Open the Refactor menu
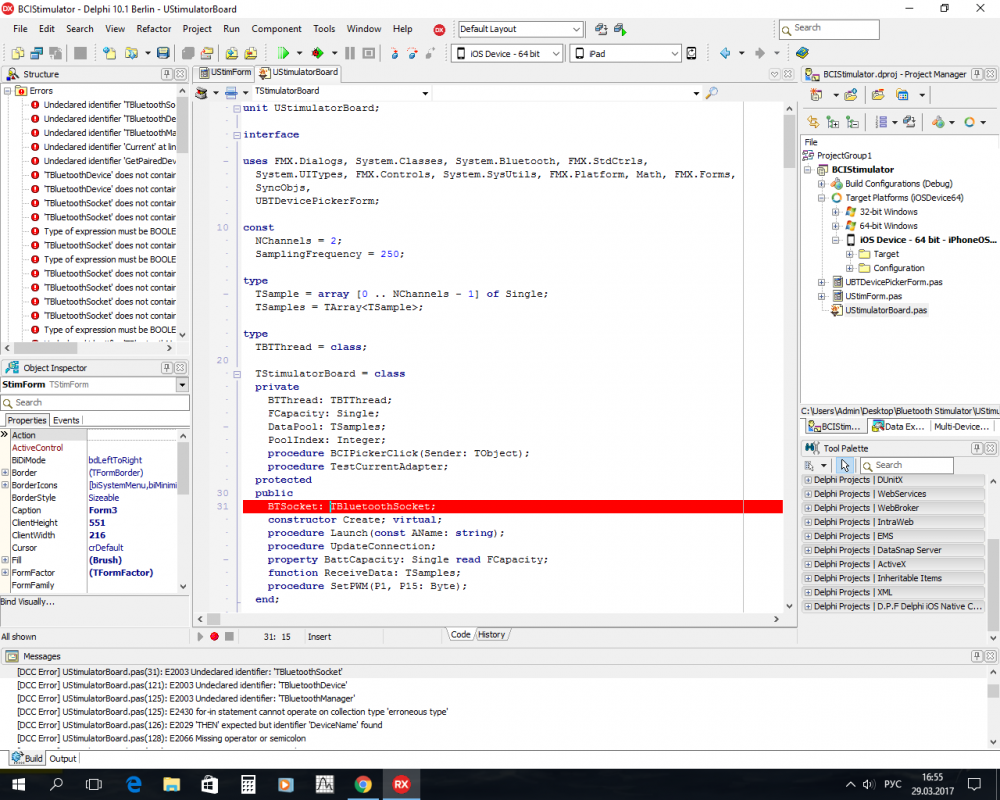 click(x=154, y=29)
